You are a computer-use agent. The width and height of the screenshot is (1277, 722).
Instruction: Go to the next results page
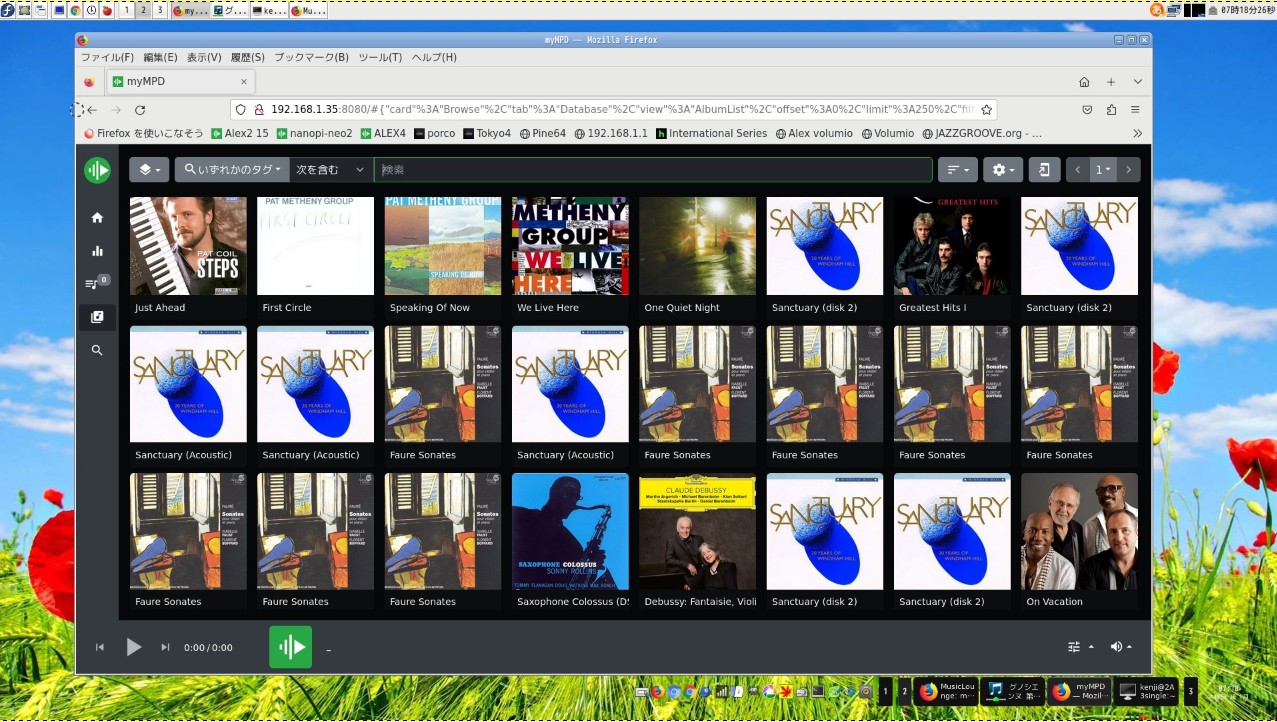coord(1128,170)
